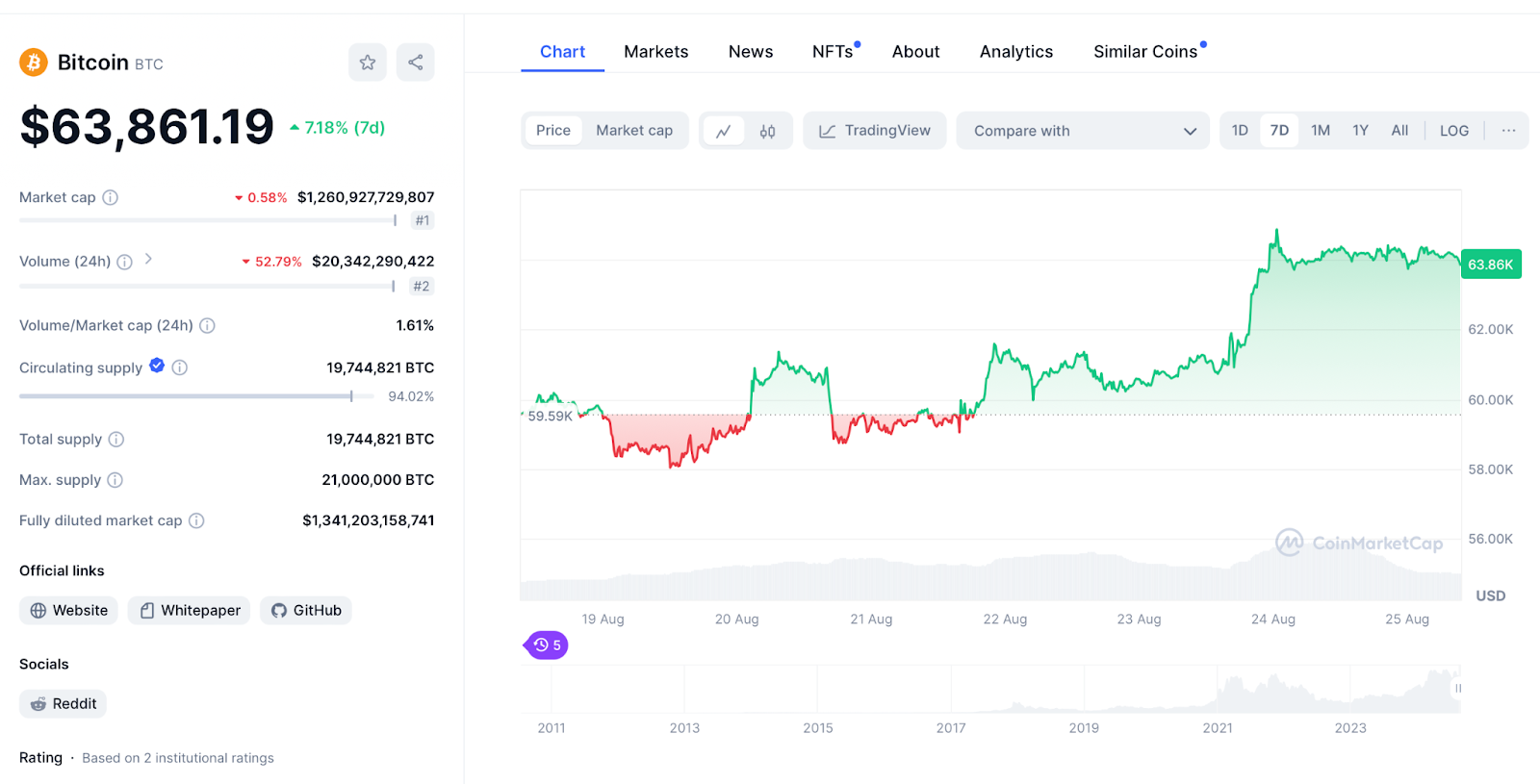Show Total supply info icon
The height and width of the screenshot is (784, 1540).
(116, 439)
